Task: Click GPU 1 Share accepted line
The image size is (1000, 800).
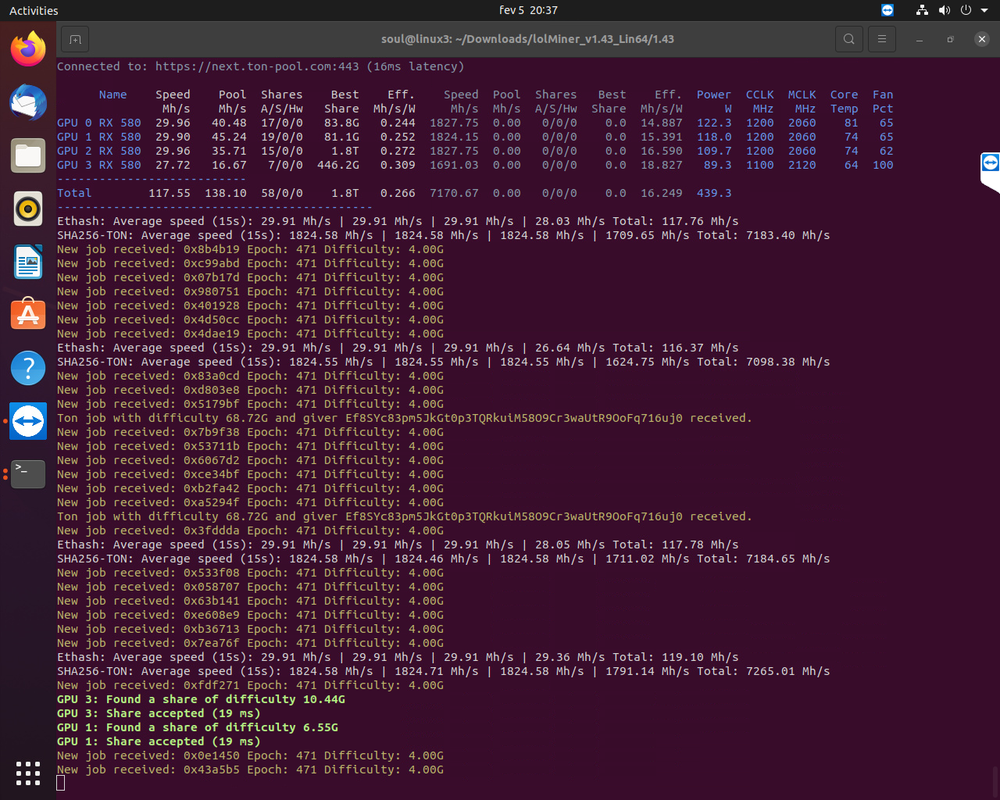Action: tap(159, 741)
